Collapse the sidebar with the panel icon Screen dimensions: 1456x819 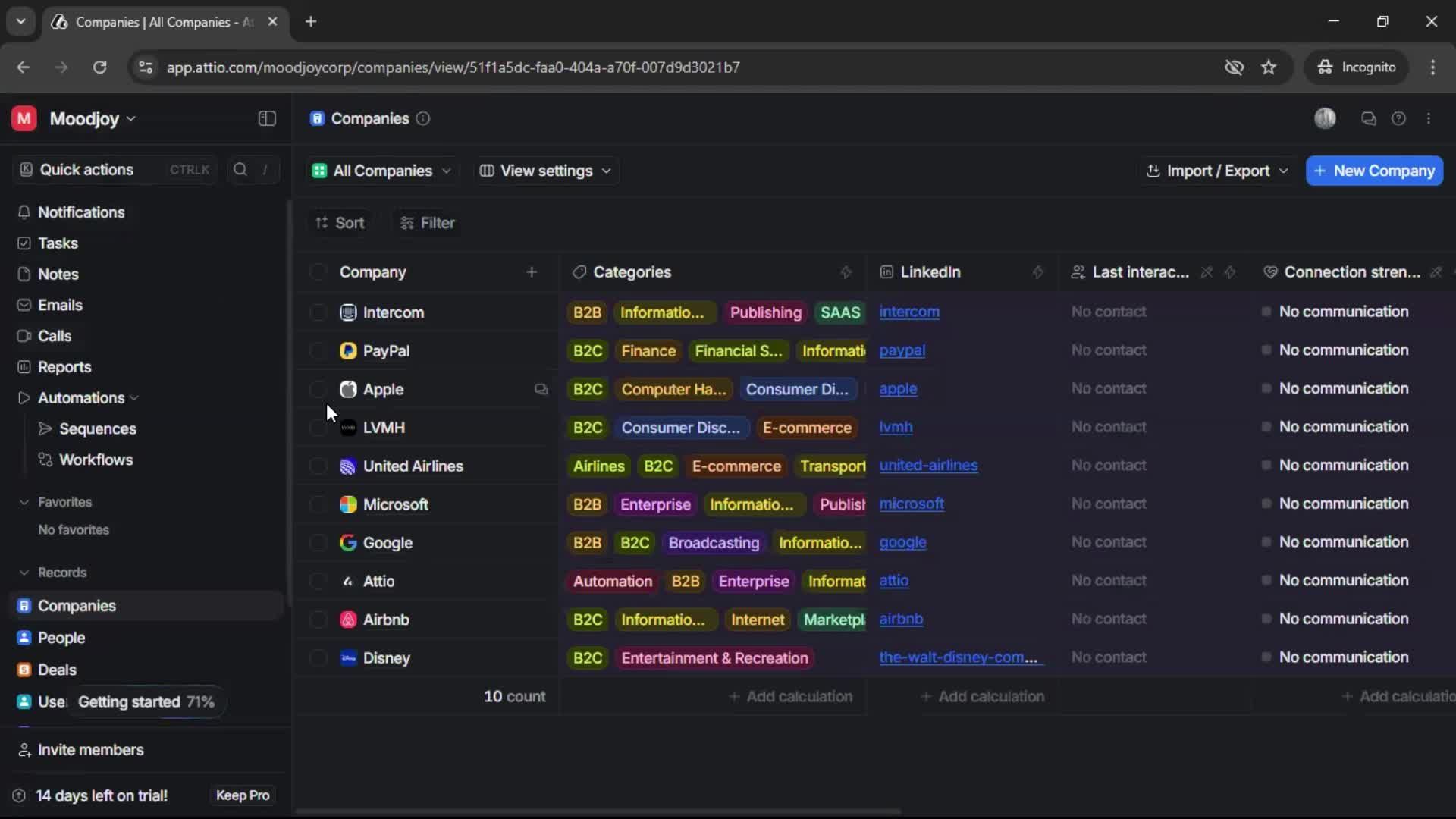coord(266,118)
